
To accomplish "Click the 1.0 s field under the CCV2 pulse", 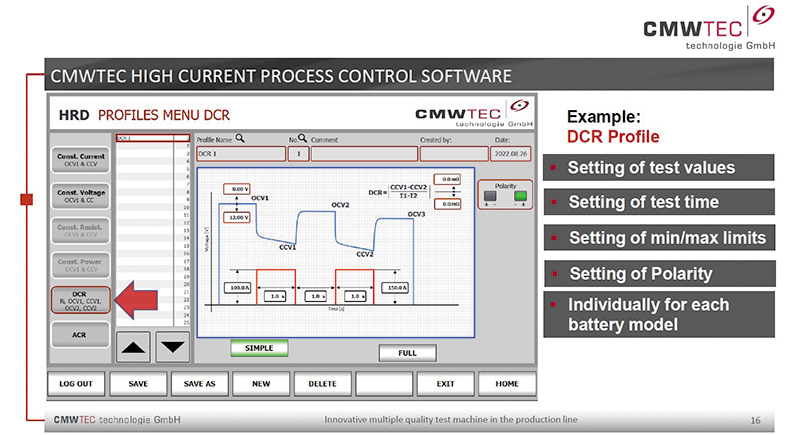I will (355, 296).
